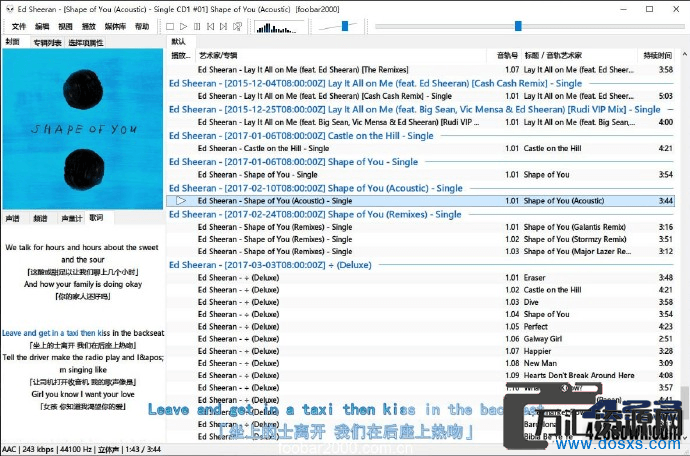Click the 1:43 / 3:44 time in status bar
This screenshot has width=690, height=456.
143,449
